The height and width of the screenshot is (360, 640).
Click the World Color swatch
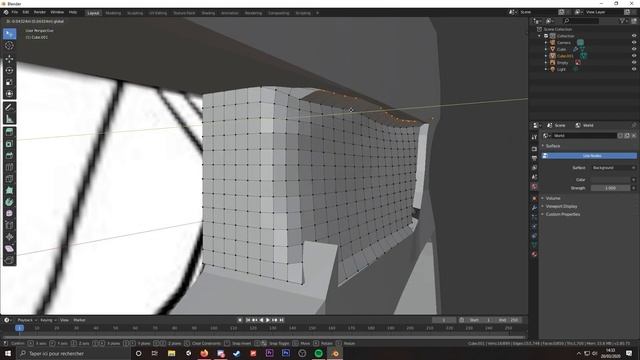610,180
